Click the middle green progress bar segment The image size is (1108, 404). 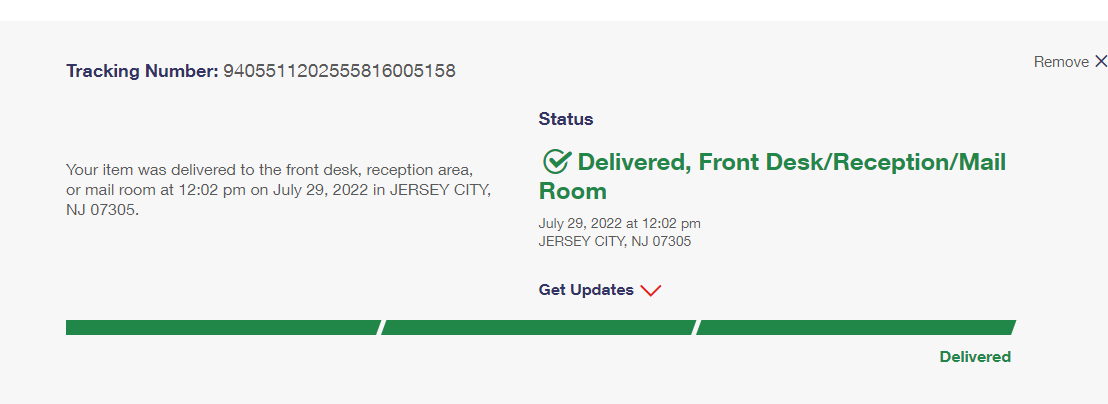click(538, 327)
